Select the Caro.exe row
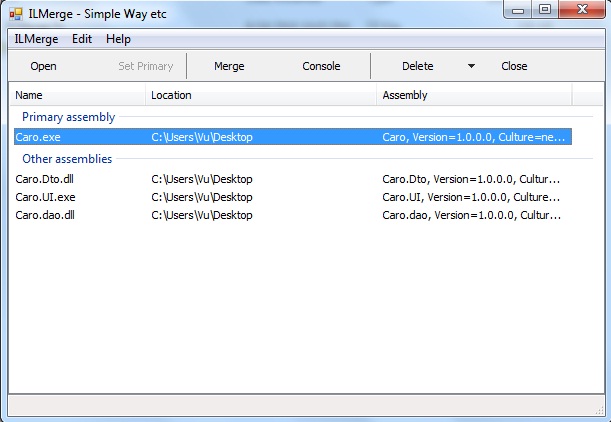The image size is (611, 422). pos(293,137)
